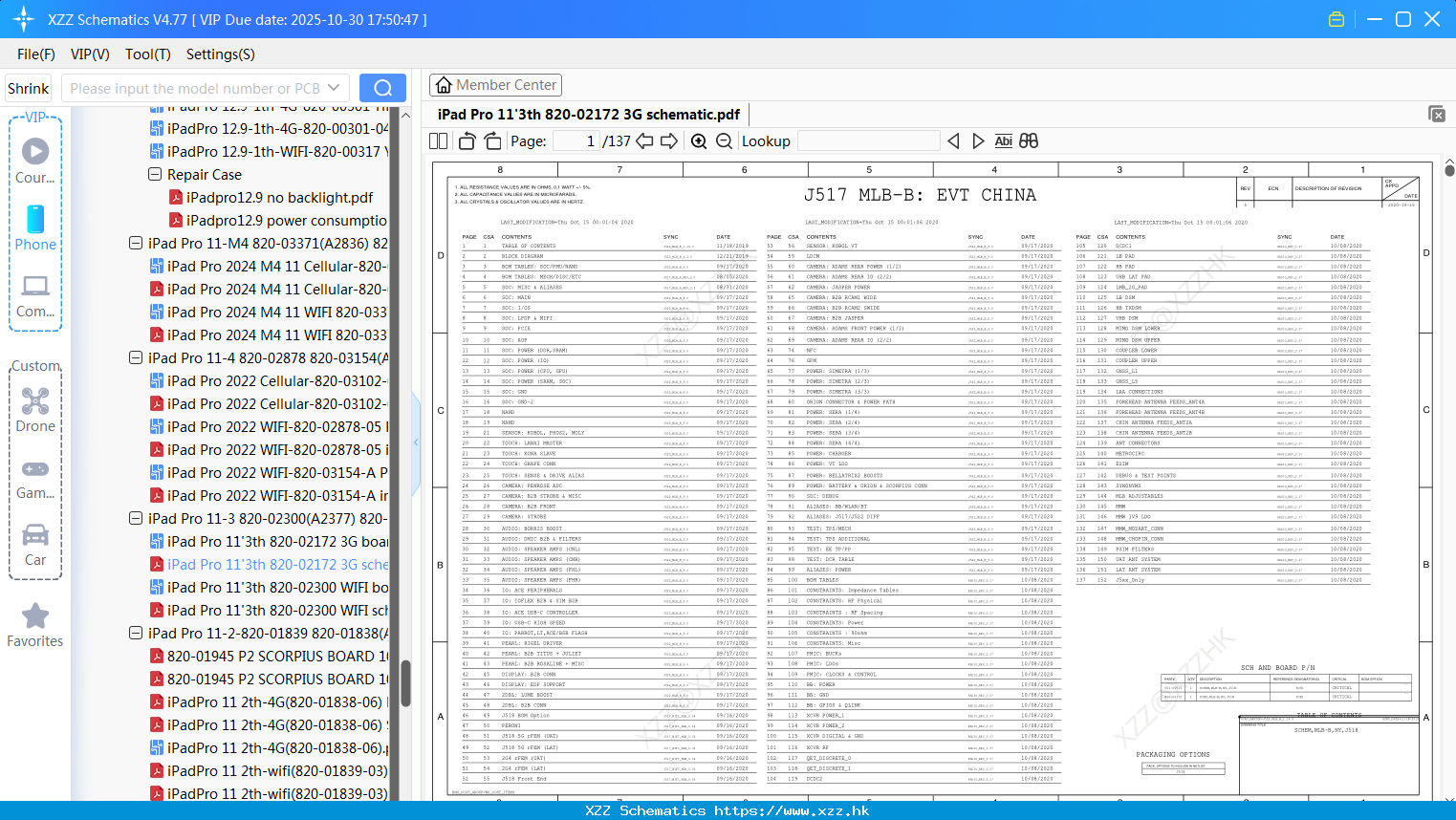This screenshot has width=1456, height=820.
Task: Rotate the page clockwise
Action: coord(492,141)
